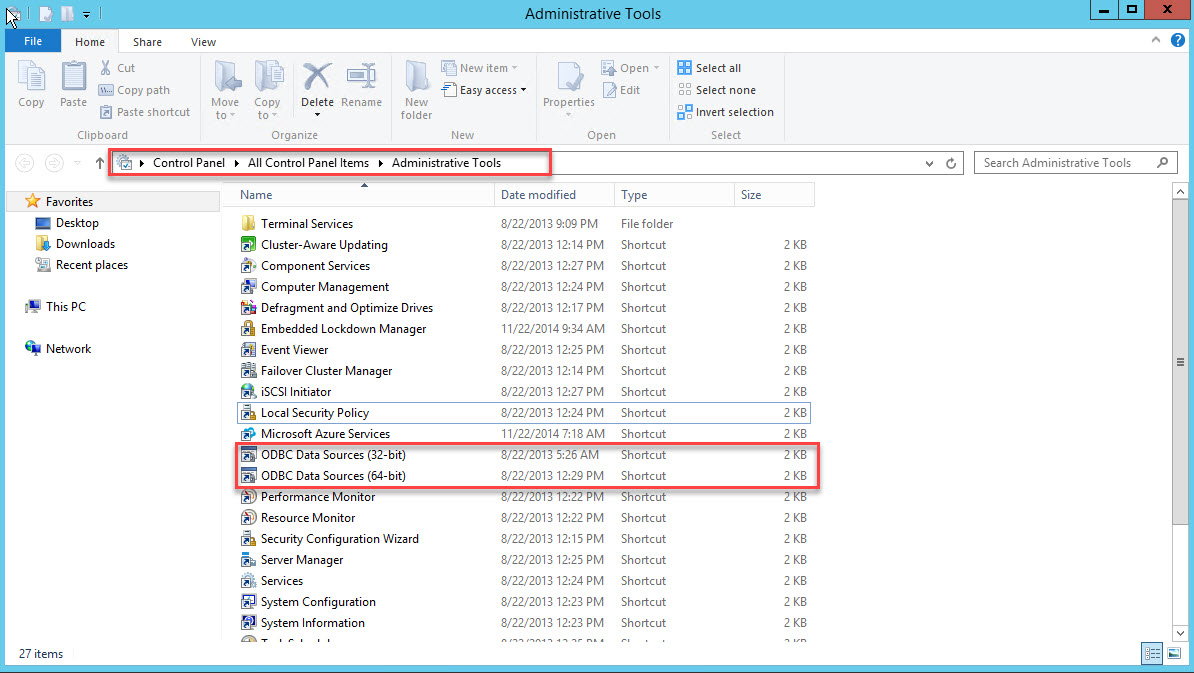
Task: Click Administrative Tools breadcrumb segment
Action: coord(446,163)
